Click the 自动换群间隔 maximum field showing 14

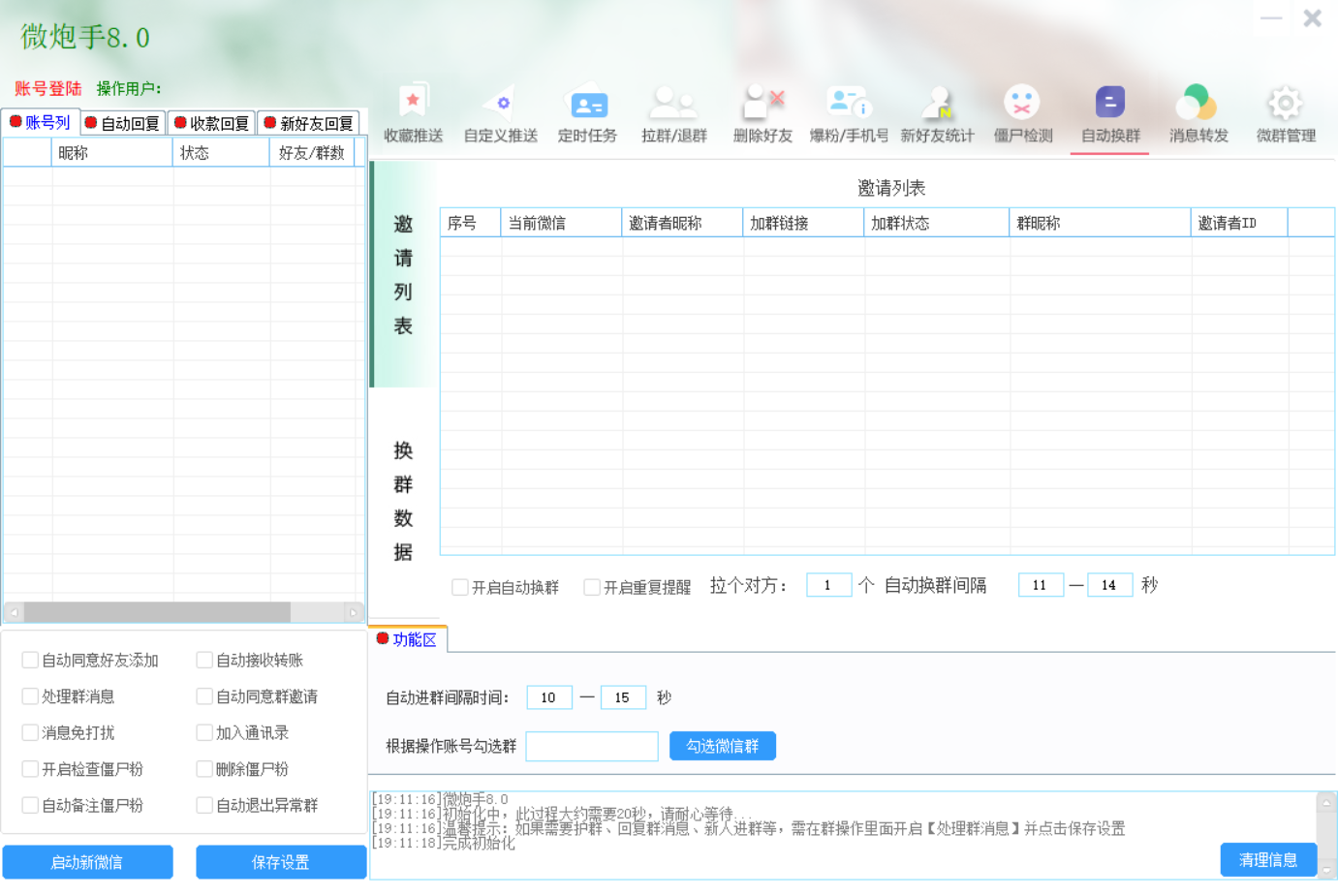1110,585
